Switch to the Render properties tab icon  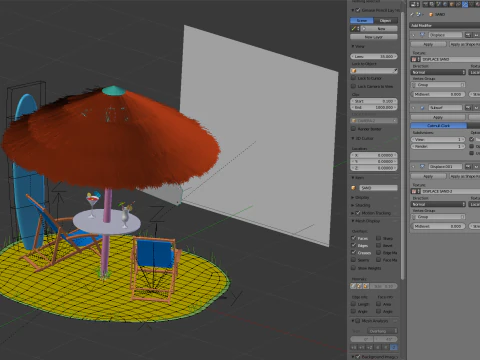[x=426, y=4]
